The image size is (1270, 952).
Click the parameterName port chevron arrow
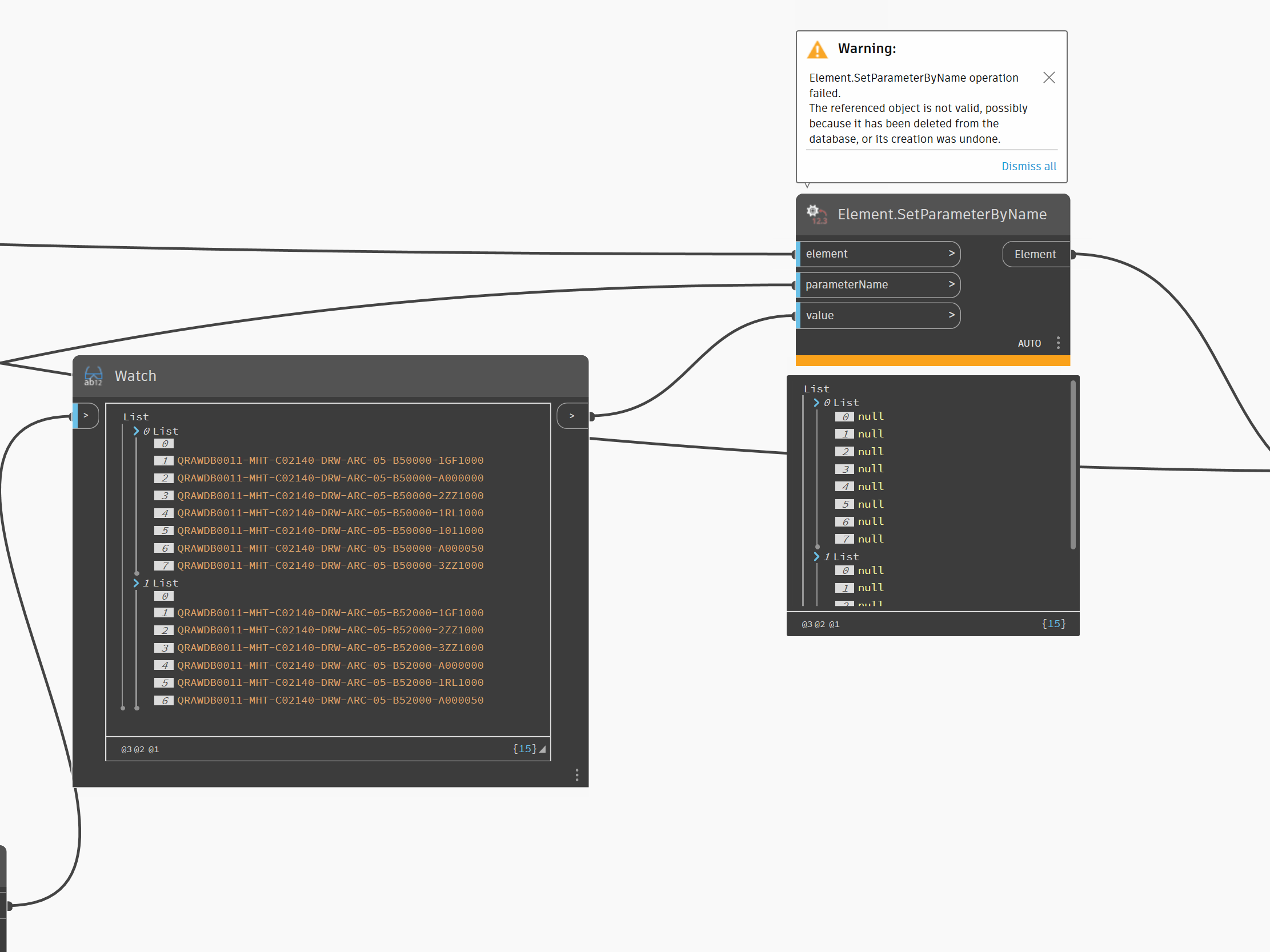951,284
